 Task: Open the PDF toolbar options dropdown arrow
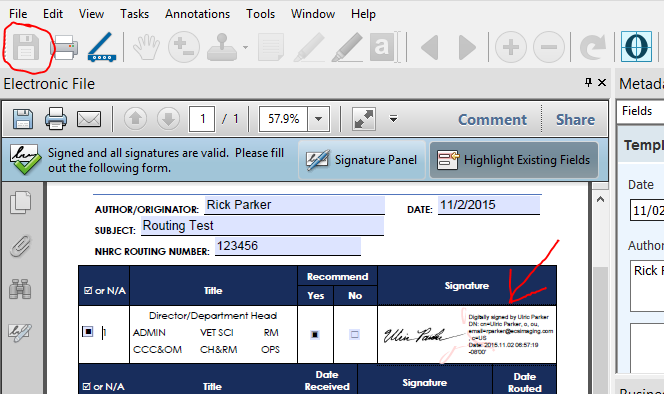[x=393, y=119]
